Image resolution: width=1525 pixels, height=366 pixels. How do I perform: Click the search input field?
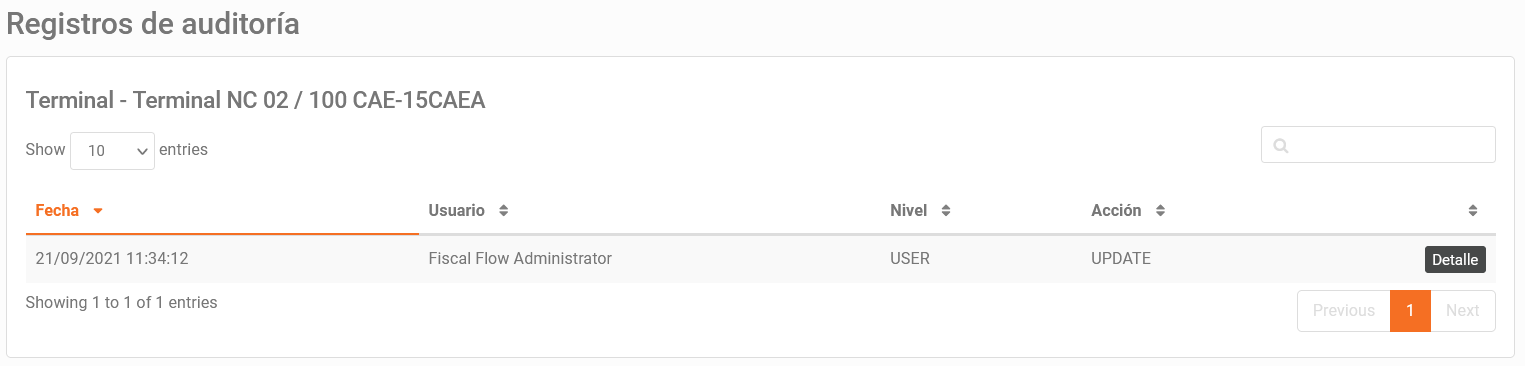tap(1378, 145)
